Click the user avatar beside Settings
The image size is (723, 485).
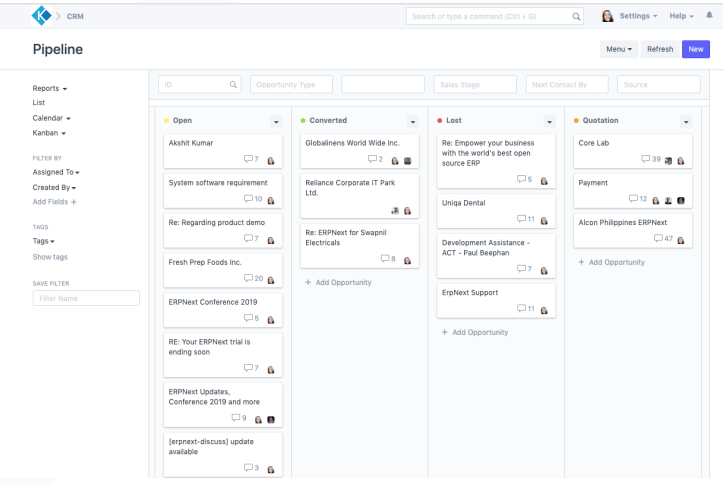point(606,15)
